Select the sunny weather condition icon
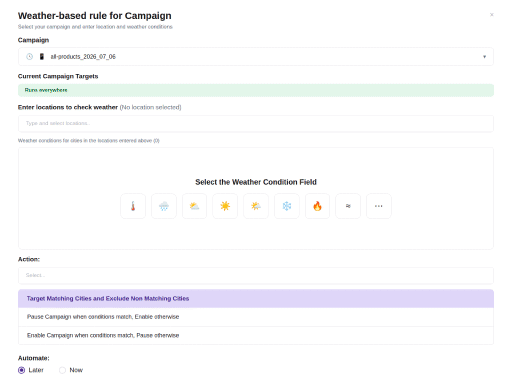 click(225, 206)
